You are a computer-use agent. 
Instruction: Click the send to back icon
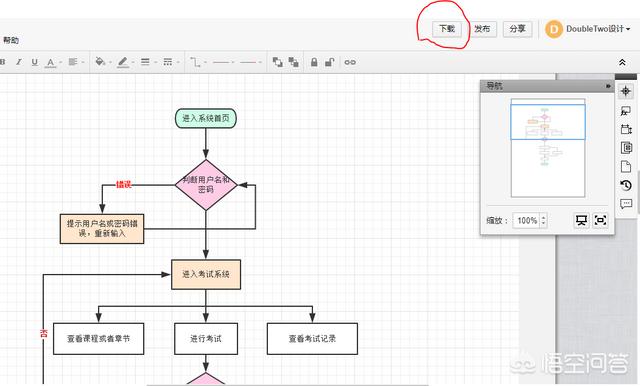(293, 62)
